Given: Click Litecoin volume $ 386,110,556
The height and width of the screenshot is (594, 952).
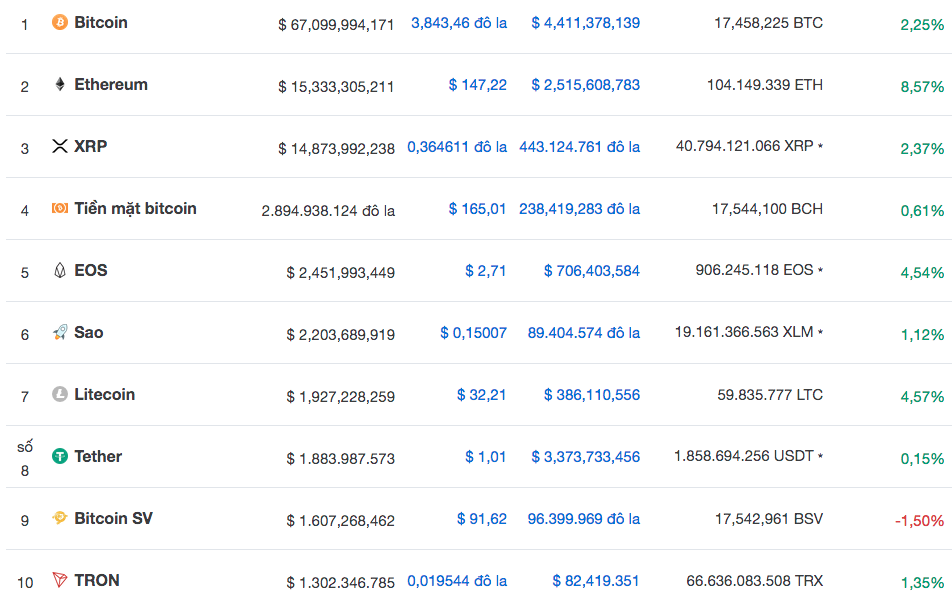Looking at the screenshot, I should pos(592,395).
